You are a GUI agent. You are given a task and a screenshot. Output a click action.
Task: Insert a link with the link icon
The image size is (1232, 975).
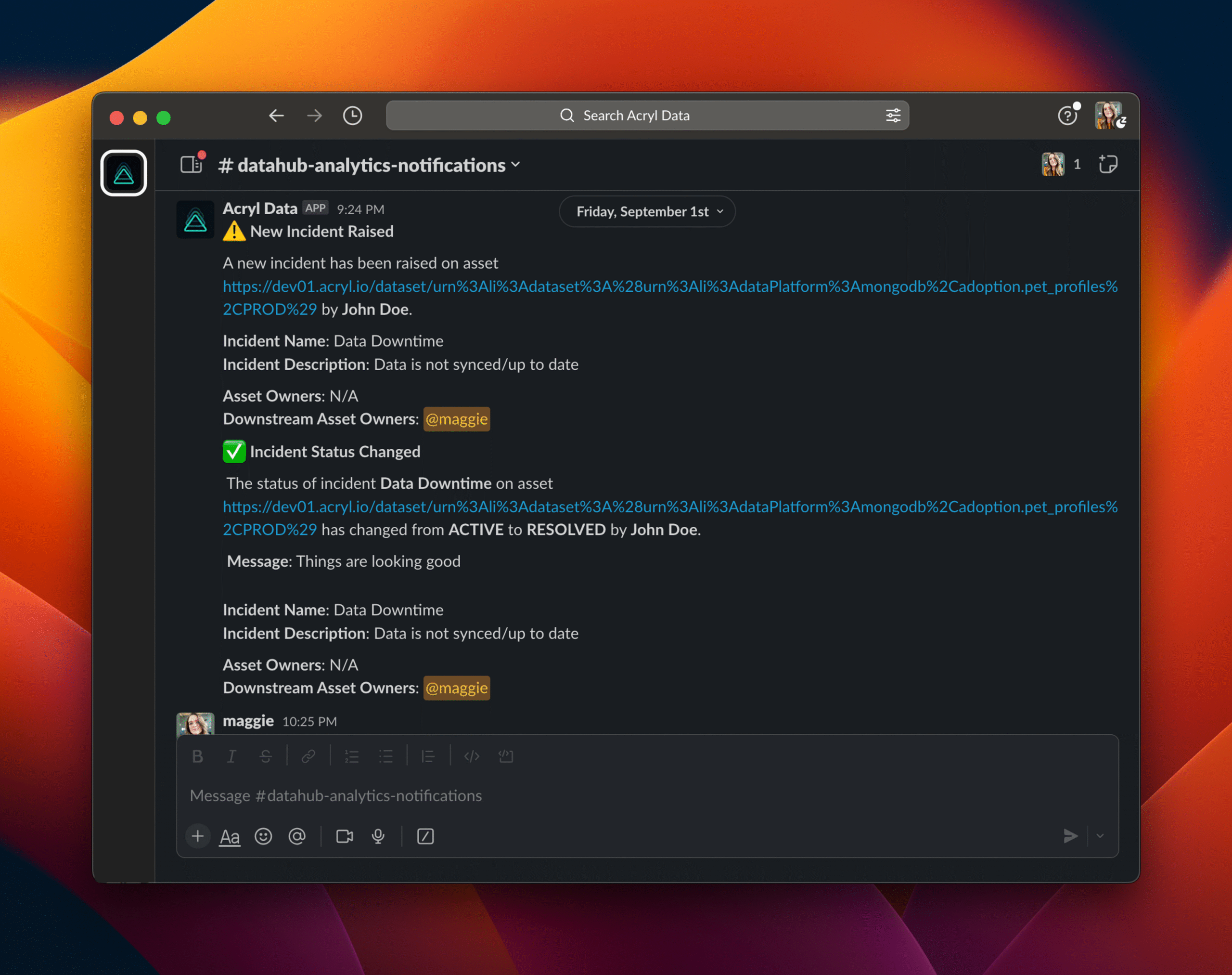point(308,756)
